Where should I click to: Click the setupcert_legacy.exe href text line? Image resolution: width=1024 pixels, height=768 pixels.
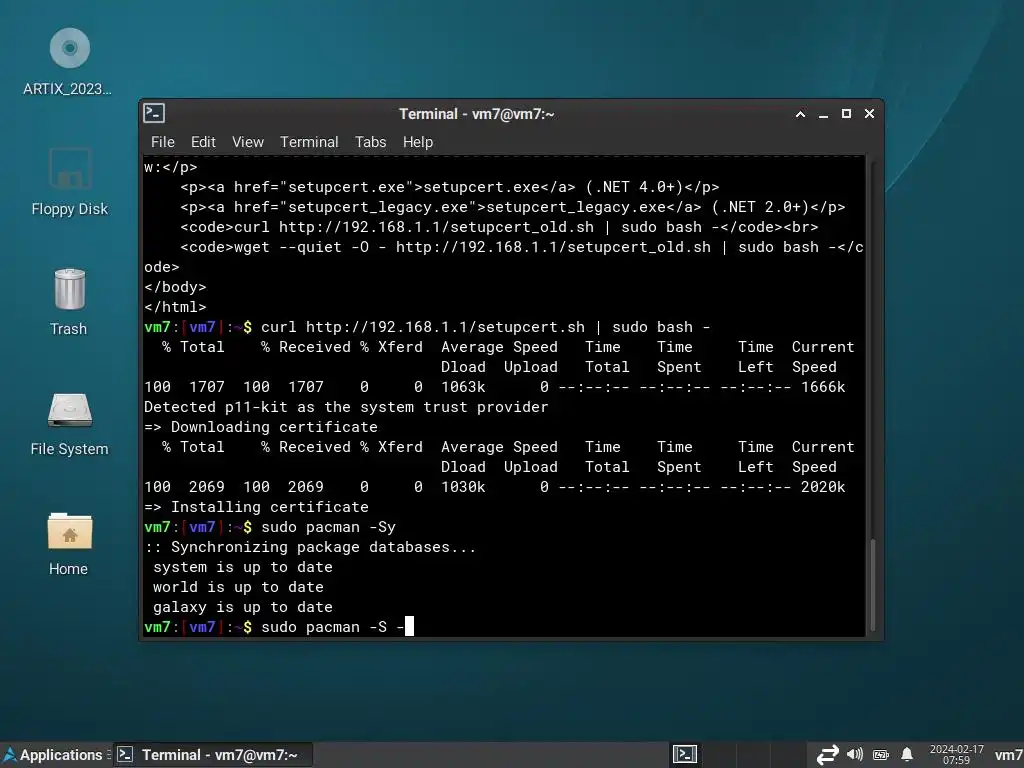[x=513, y=207]
